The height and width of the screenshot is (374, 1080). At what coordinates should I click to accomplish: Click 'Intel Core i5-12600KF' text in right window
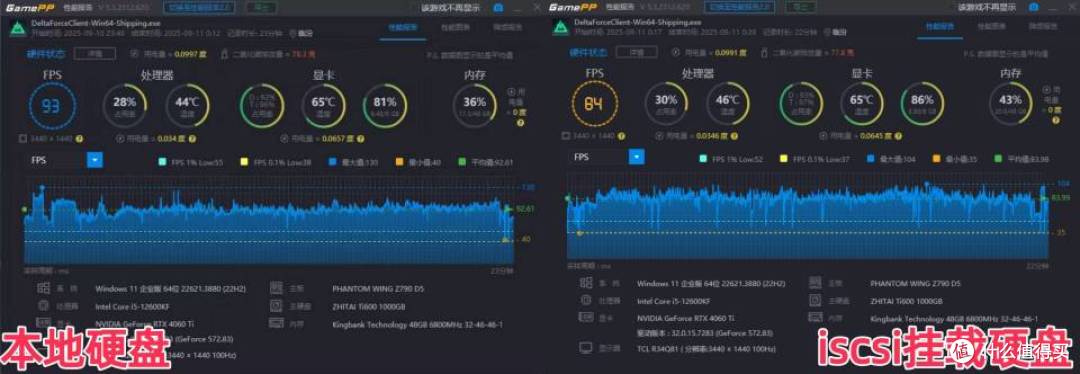click(x=674, y=301)
